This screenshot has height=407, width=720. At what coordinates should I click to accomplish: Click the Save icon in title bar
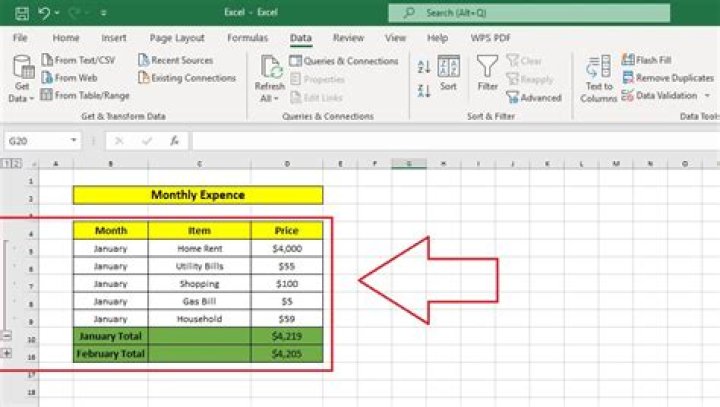click(x=22, y=13)
